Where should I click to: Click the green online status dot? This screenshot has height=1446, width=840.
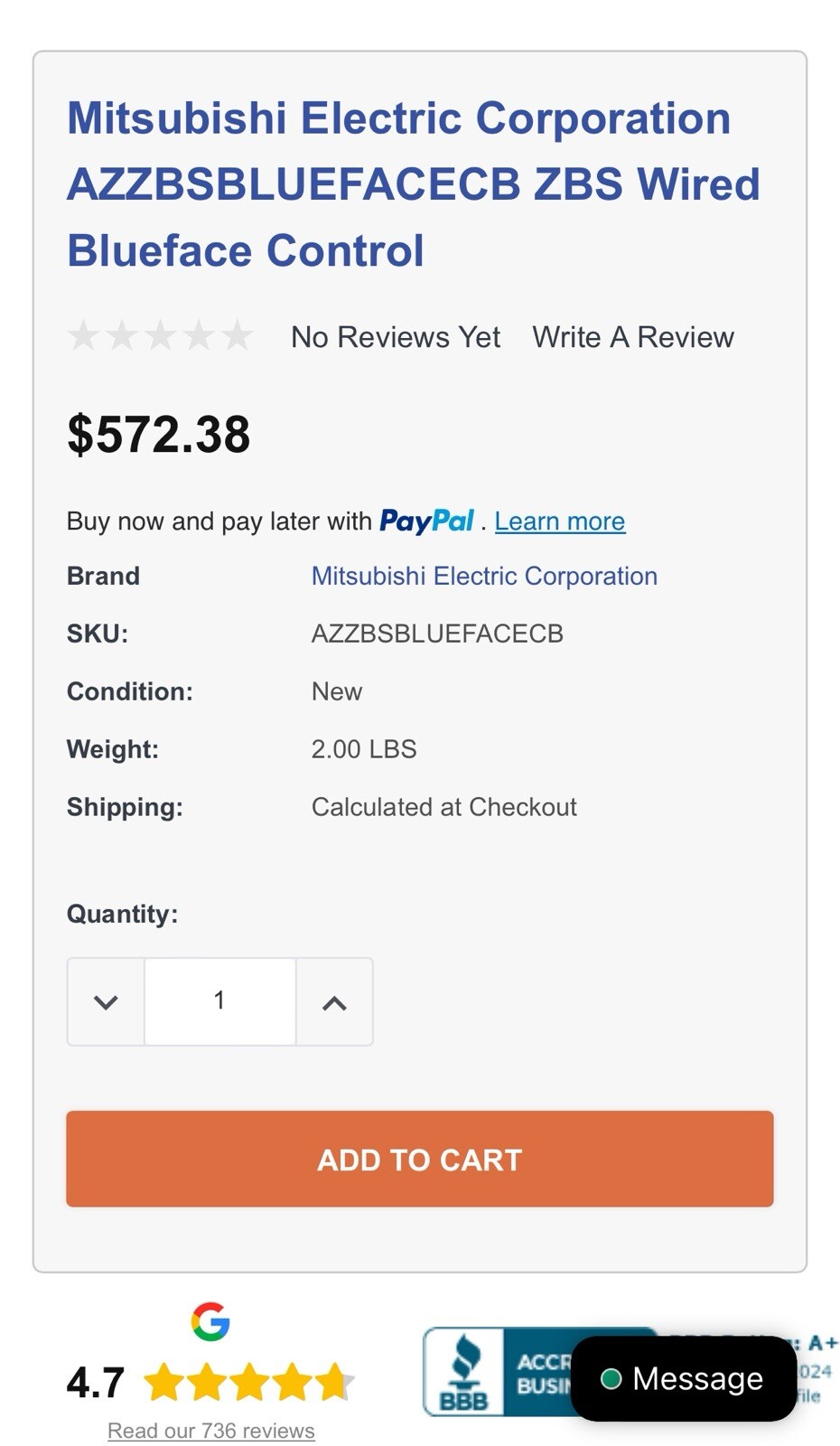pos(611,1379)
